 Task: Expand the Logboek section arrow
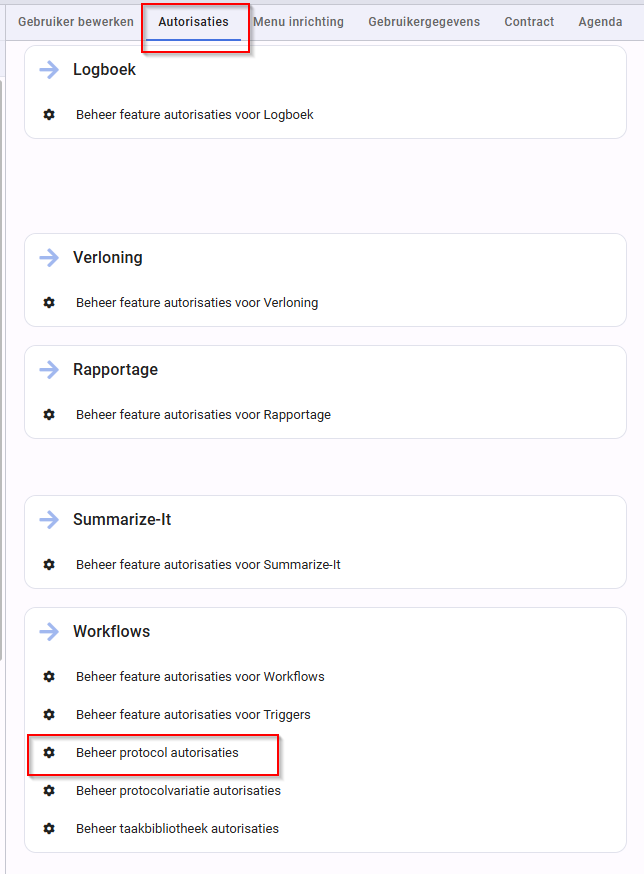(x=49, y=70)
